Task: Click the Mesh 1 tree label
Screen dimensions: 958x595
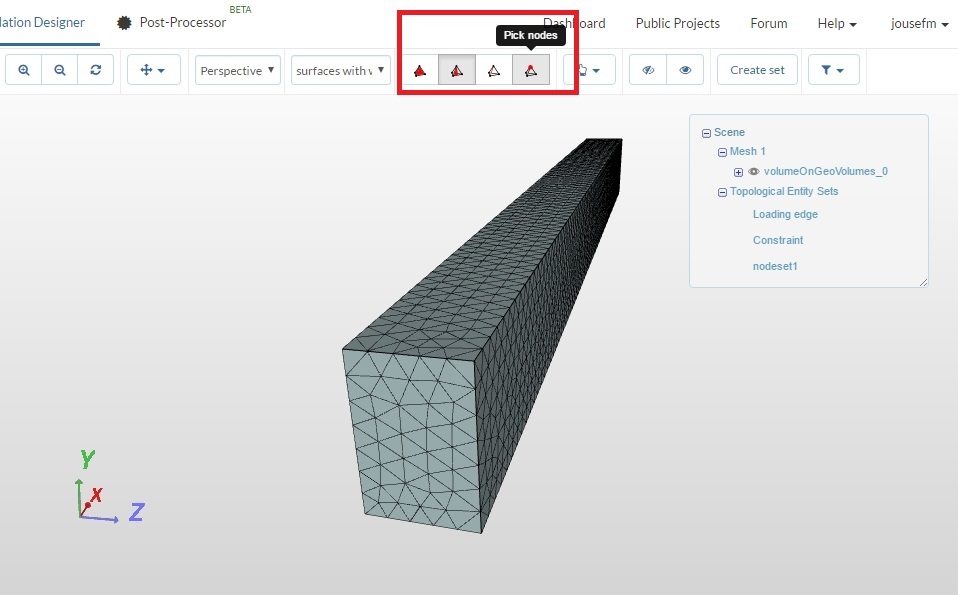Action: click(x=747, y=151)
